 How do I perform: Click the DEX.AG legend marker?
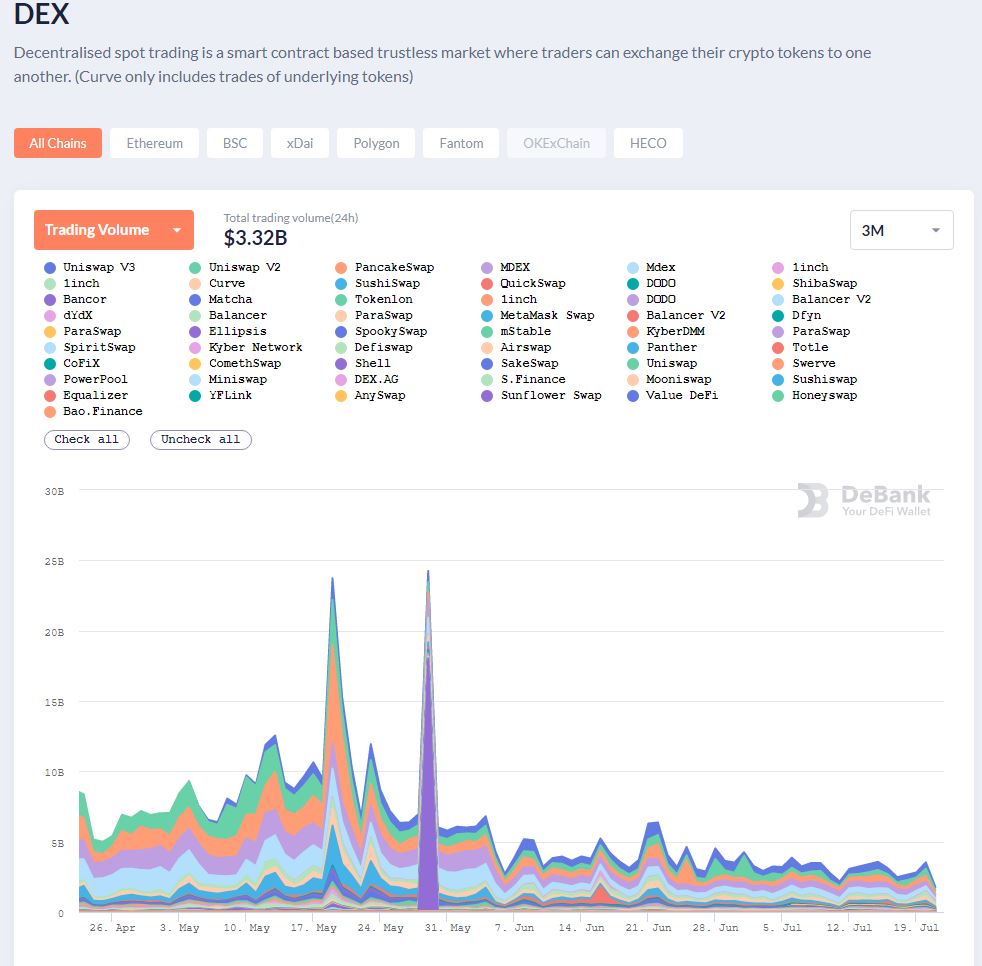[x=341, y=380]
